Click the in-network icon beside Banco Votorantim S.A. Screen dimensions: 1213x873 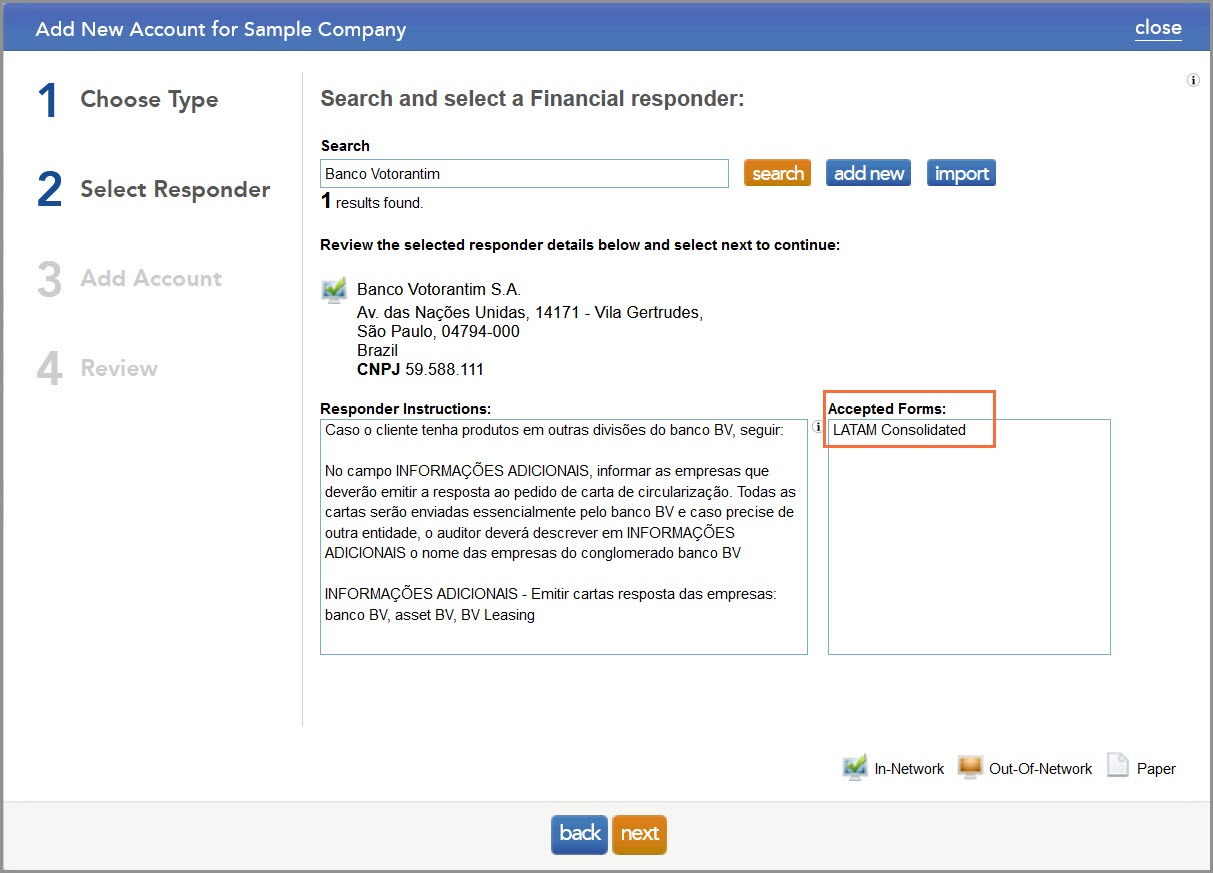(x=334, y=291)
